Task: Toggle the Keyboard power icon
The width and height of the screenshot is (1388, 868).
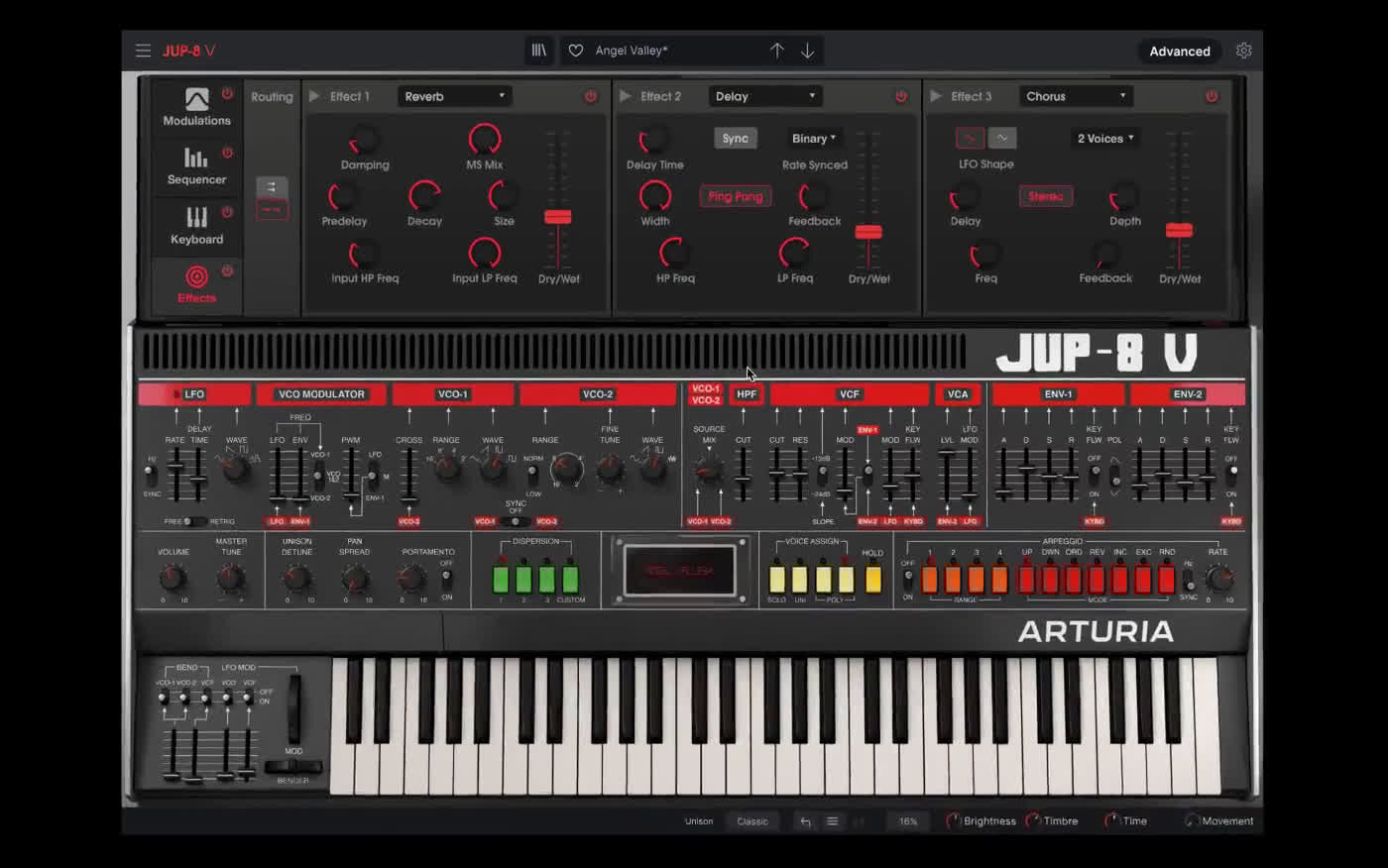Action: pyautogui.click(x=227, y=212)
